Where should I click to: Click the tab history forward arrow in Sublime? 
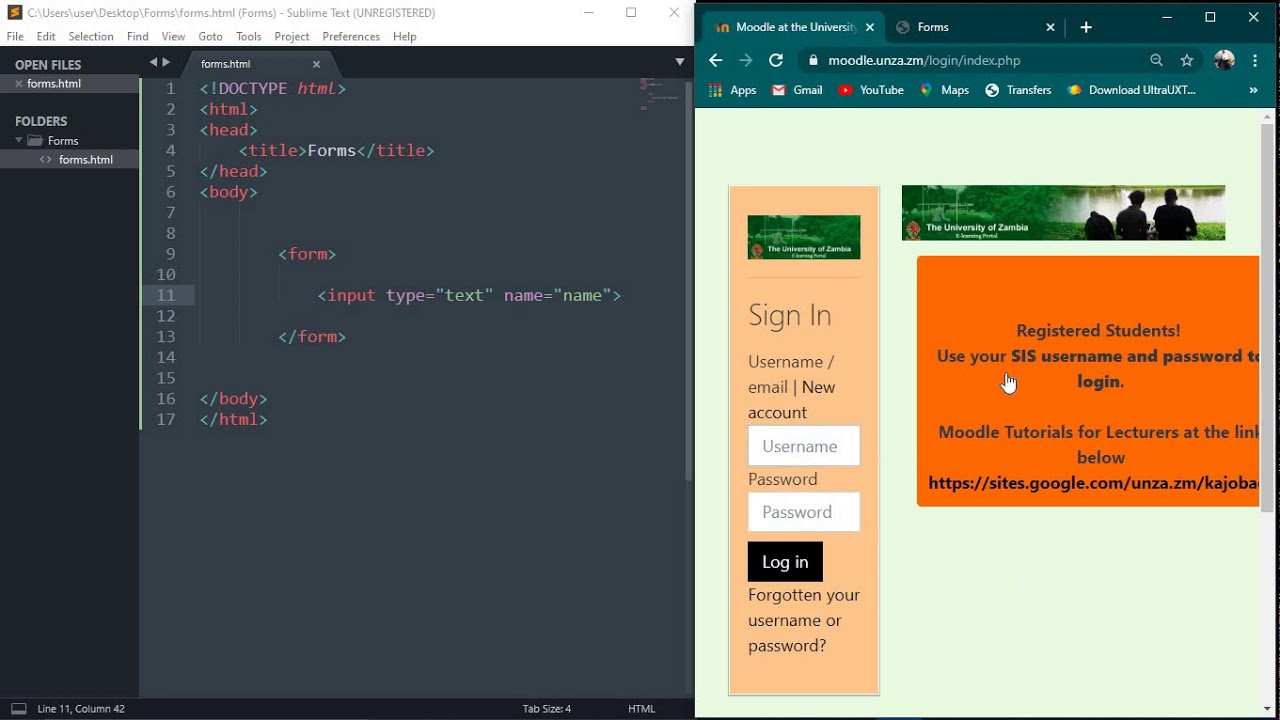coord(166,62)
